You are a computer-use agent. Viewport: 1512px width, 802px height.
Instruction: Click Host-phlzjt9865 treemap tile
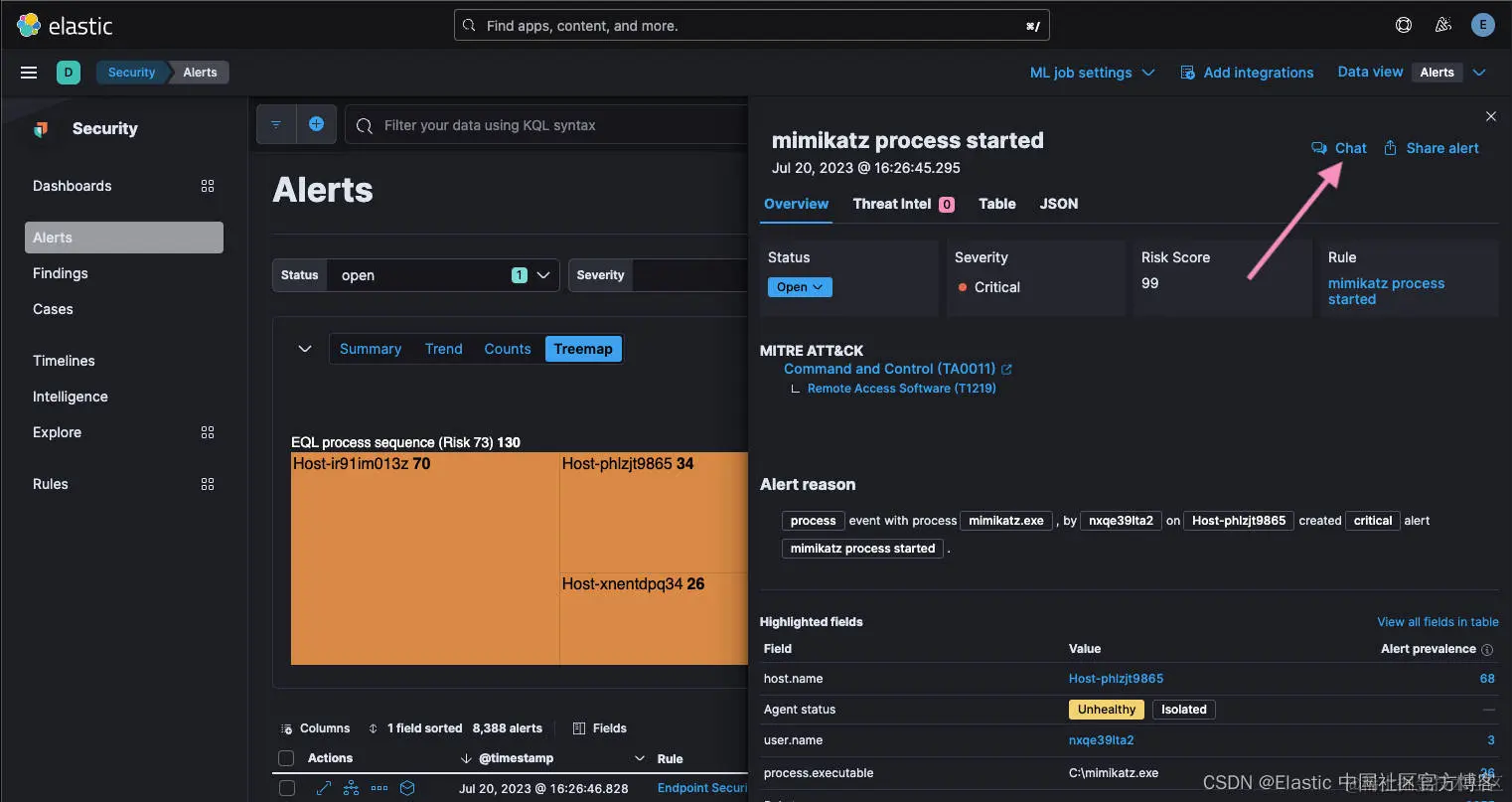pyautogui.click(x=654, y=512)
